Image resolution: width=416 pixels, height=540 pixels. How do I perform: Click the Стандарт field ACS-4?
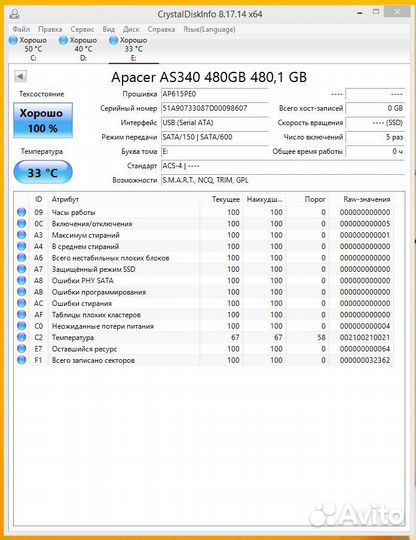(x=282, y=166)
